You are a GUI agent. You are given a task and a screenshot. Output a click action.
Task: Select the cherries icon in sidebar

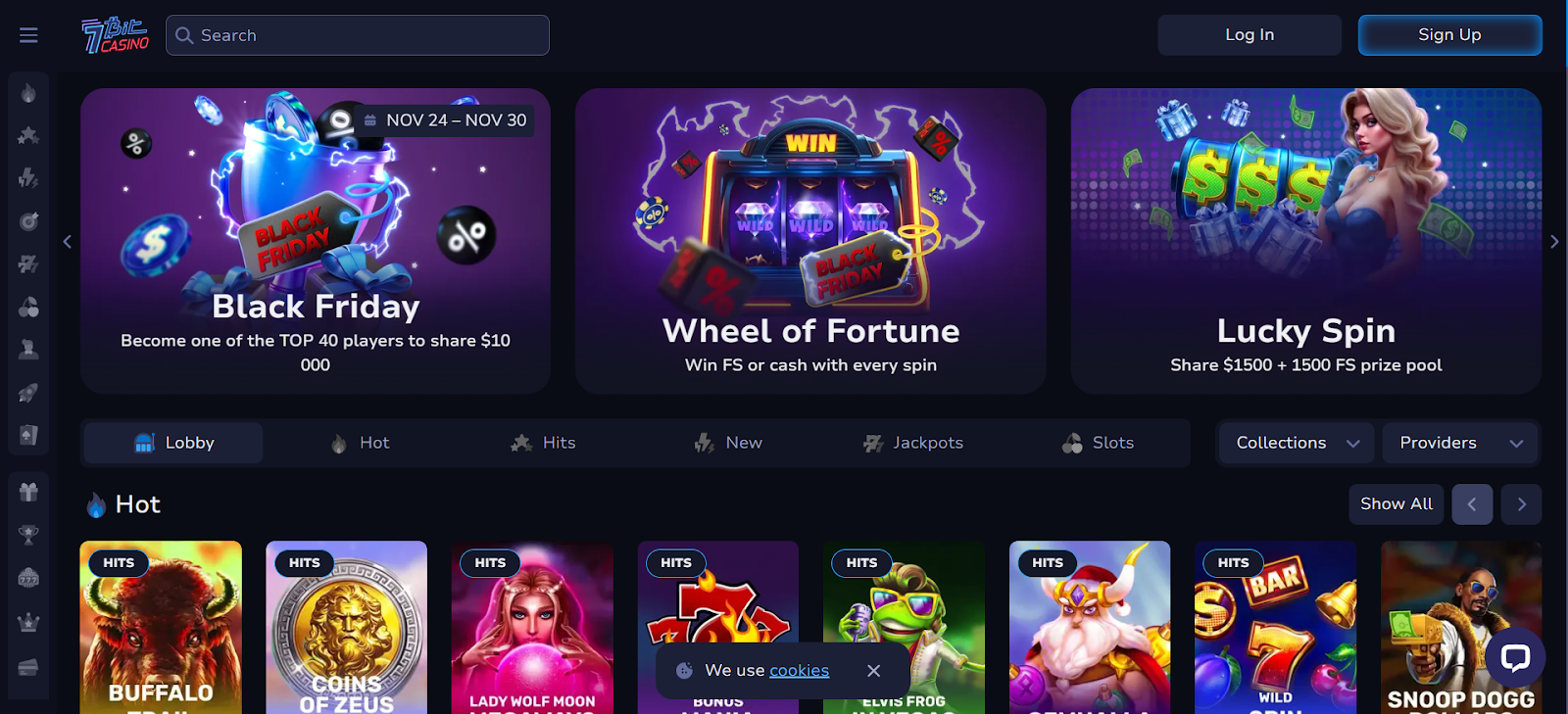coord(28,307)
